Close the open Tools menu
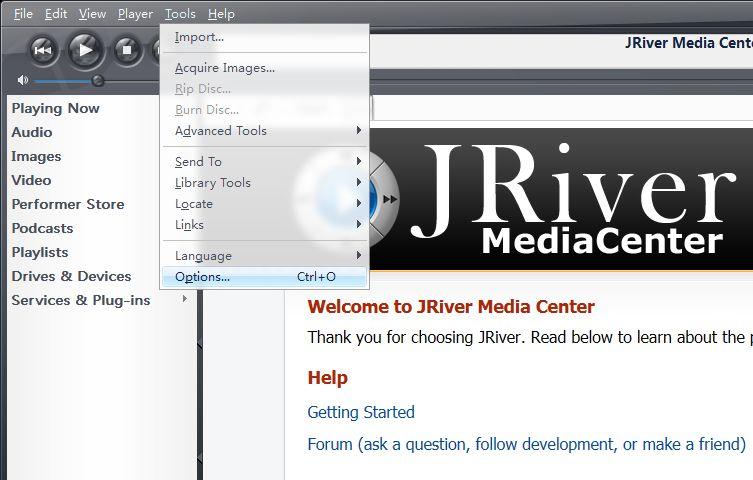This screenshot has width=753, height=480. pyautogui.click(x=180, y=14)
